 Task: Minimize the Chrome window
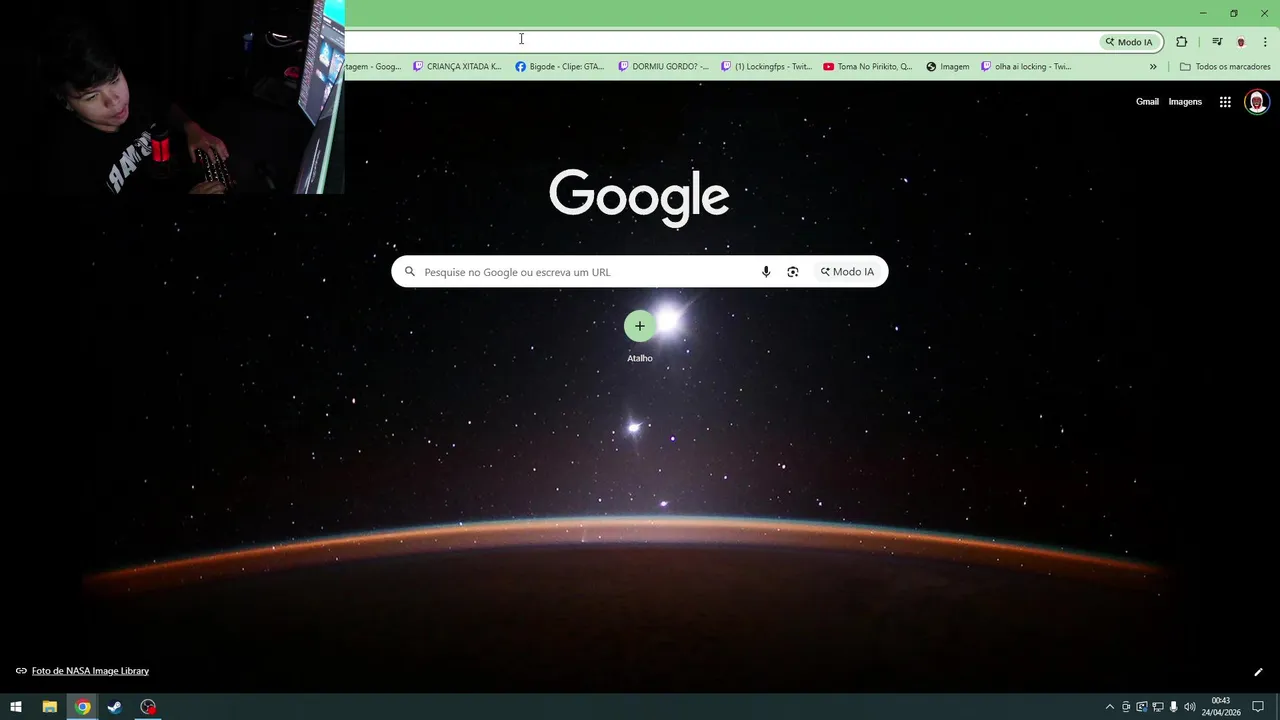(1202, 13)
